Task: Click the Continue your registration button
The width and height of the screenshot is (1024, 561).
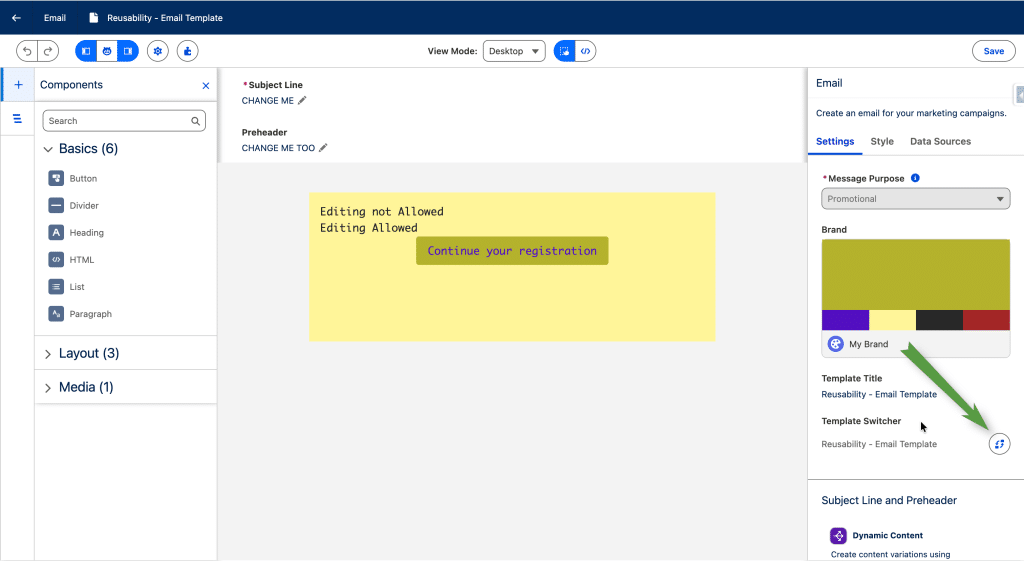Action: pos(512,251)
